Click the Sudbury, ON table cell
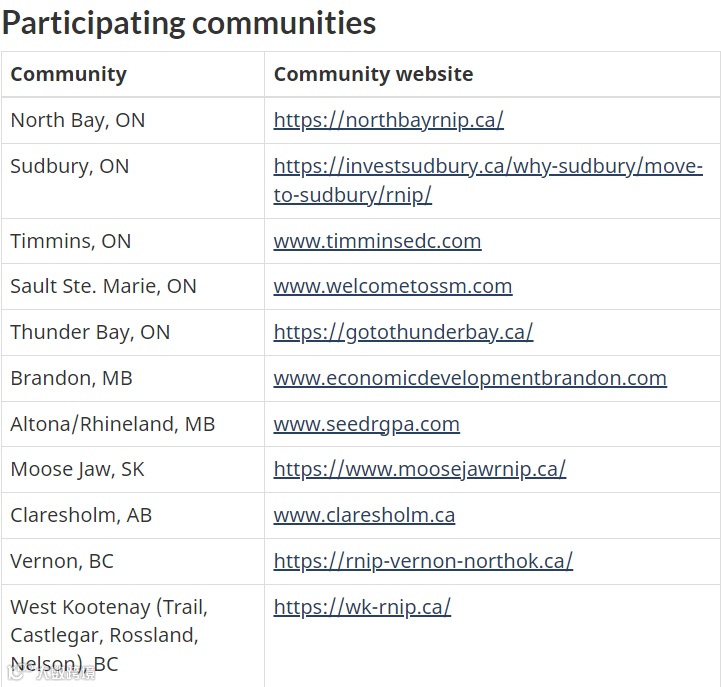The image size is (721, 687). (69, 166)
